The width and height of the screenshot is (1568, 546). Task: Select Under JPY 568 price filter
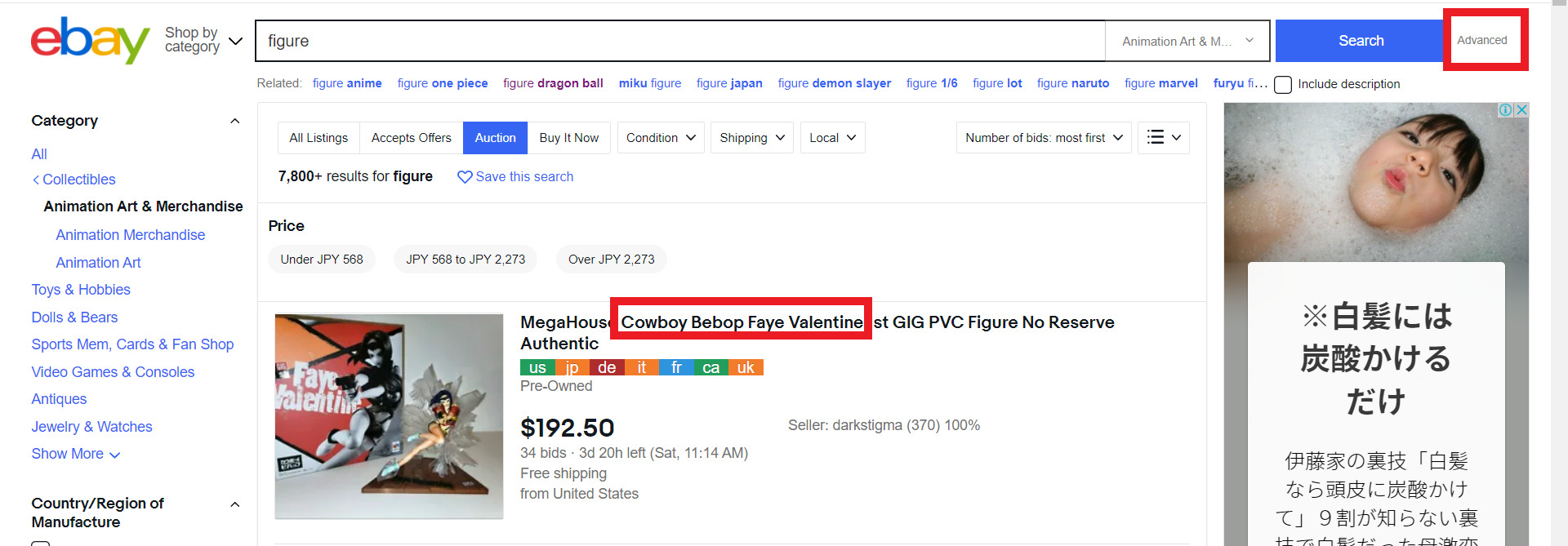[x=322, y=260]
